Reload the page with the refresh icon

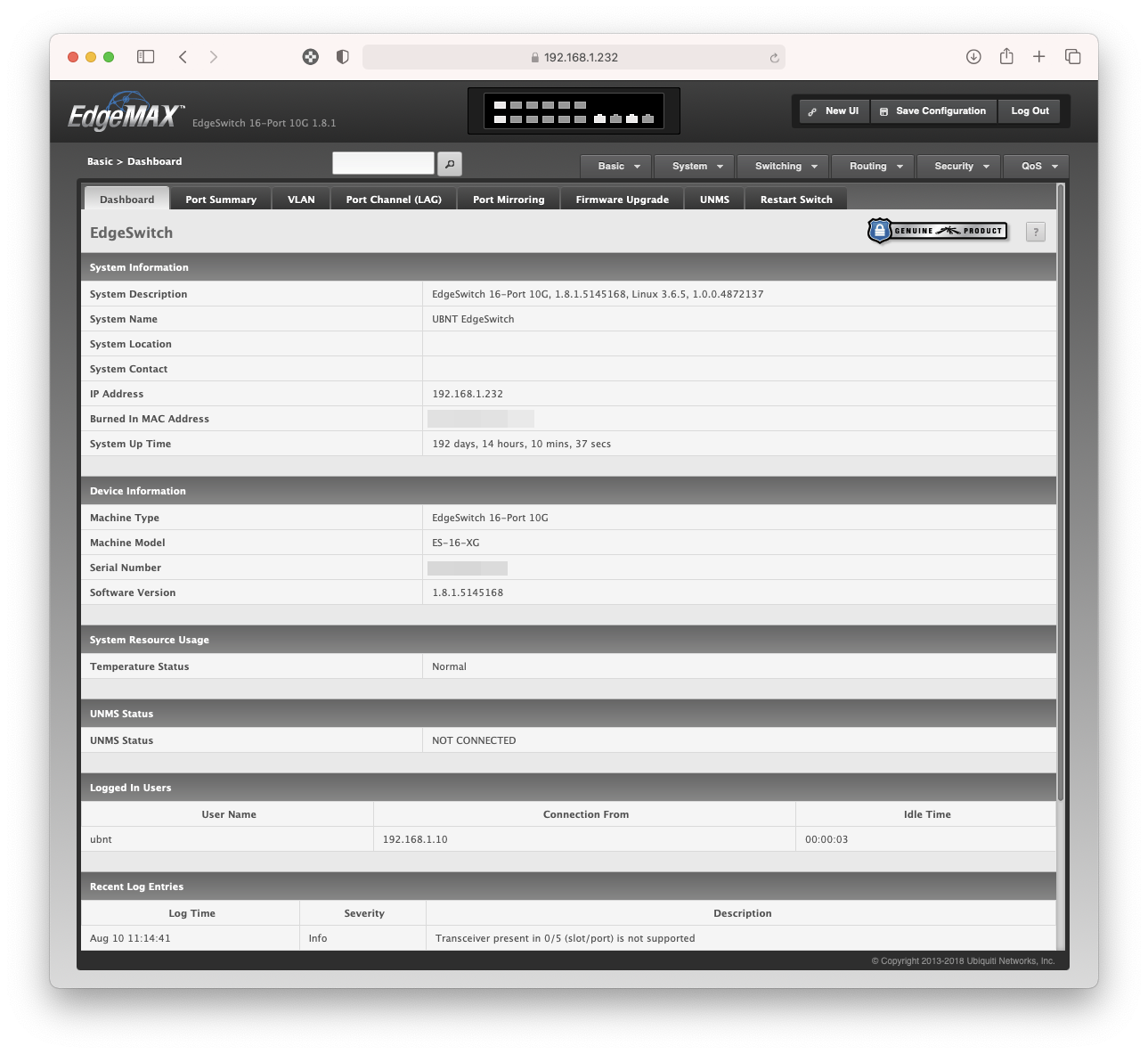tap(774, 58)
